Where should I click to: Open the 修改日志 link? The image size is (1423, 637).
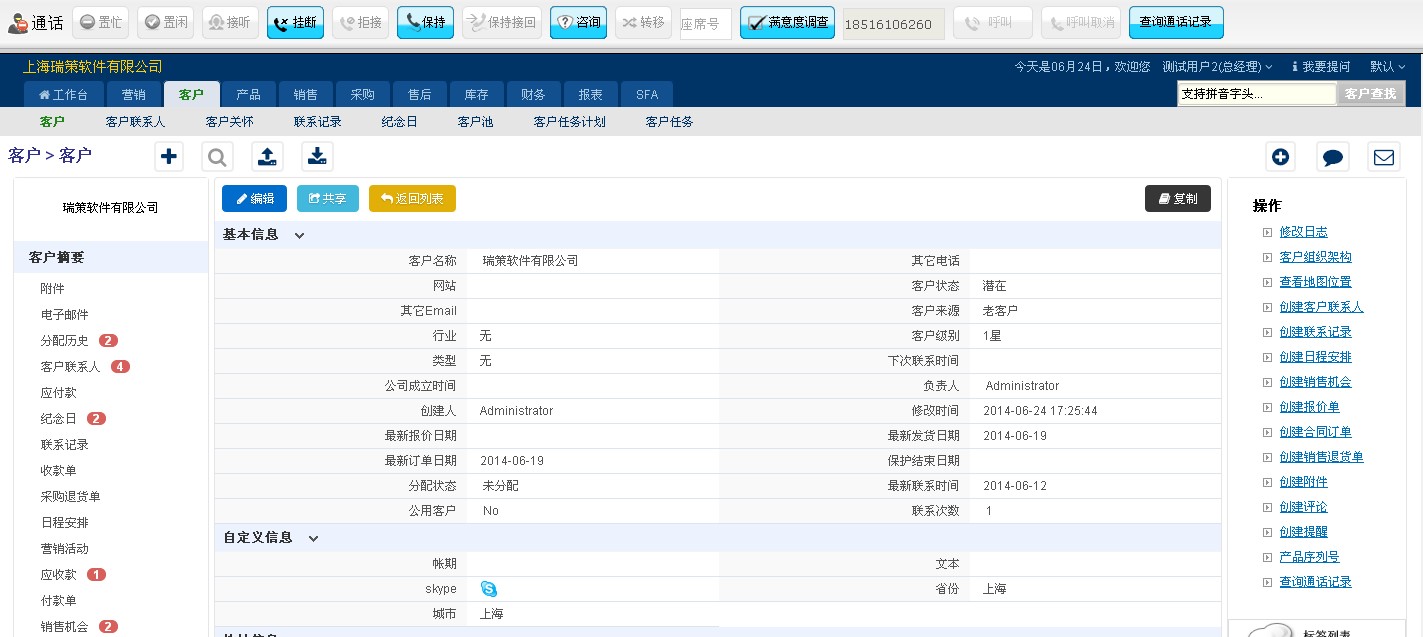(x=1304, y=232)
